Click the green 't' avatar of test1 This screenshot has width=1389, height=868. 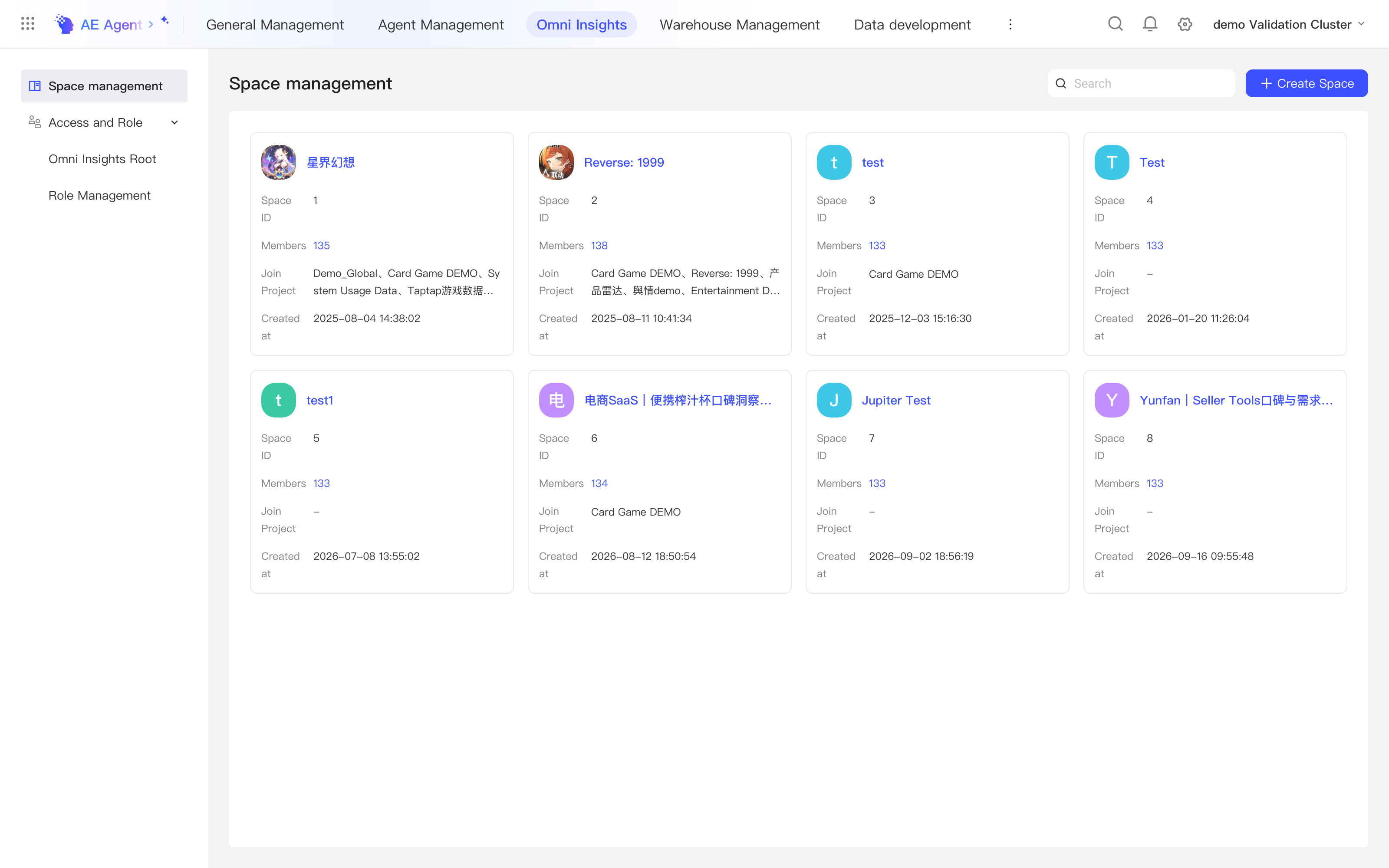point(278,400)
